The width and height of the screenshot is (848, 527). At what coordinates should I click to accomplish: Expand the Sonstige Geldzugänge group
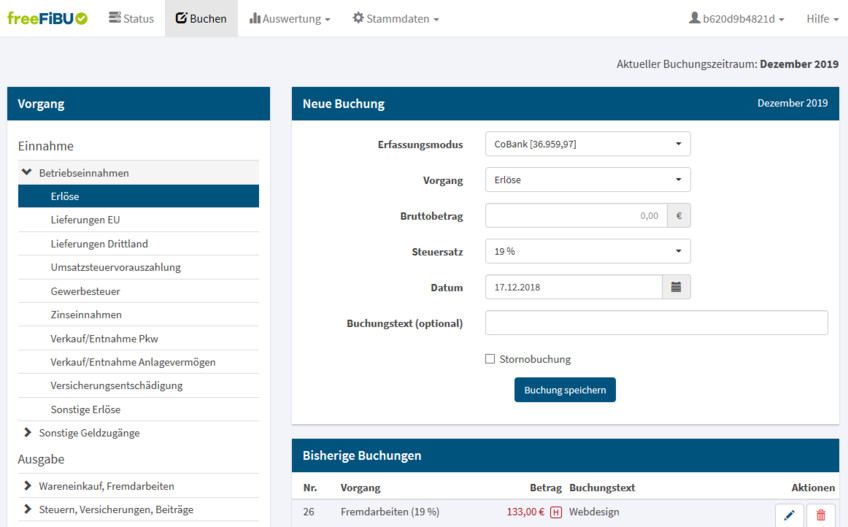(x=28, y=433)
